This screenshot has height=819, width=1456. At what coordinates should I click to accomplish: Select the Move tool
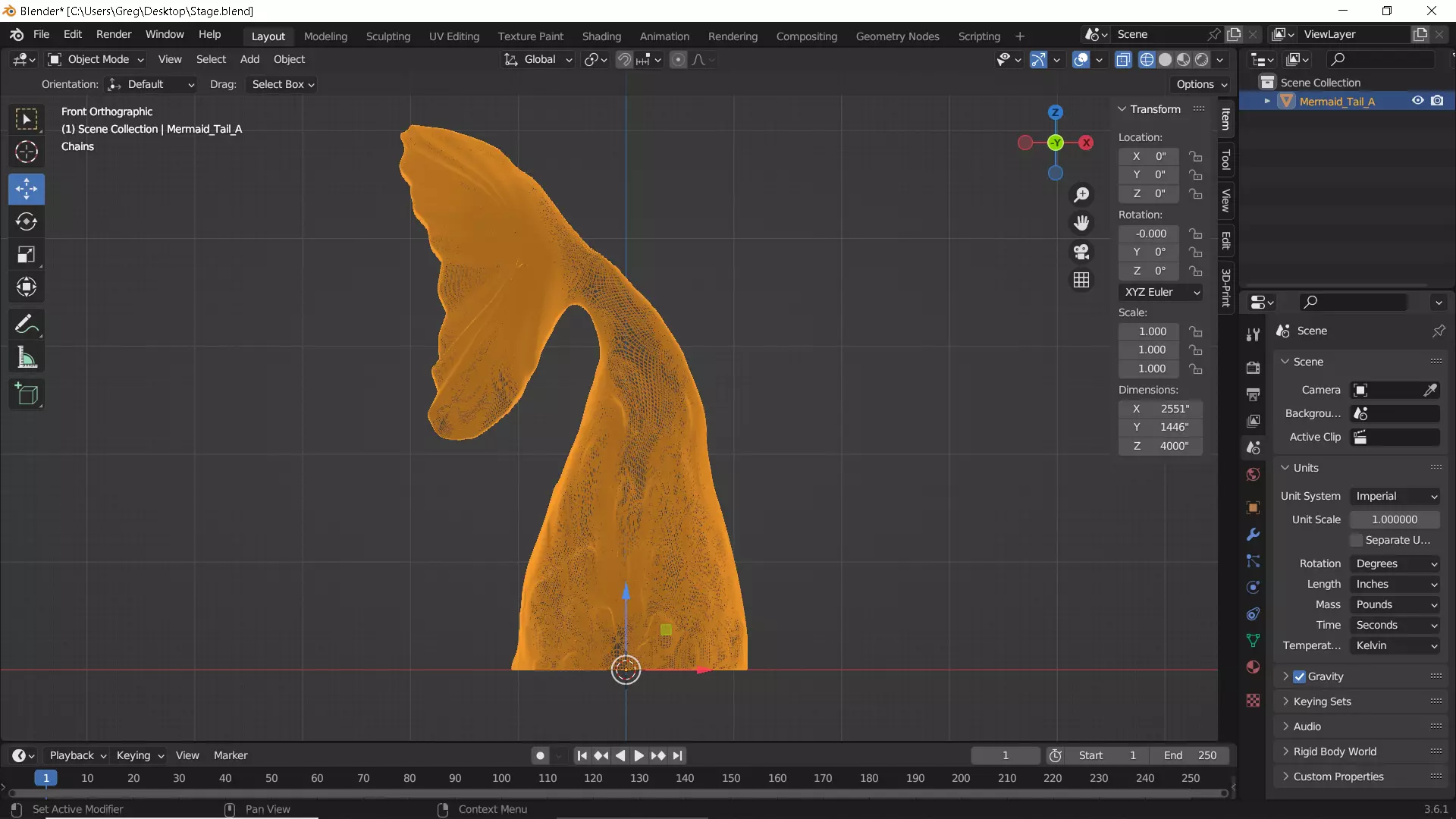coord(27,189)
